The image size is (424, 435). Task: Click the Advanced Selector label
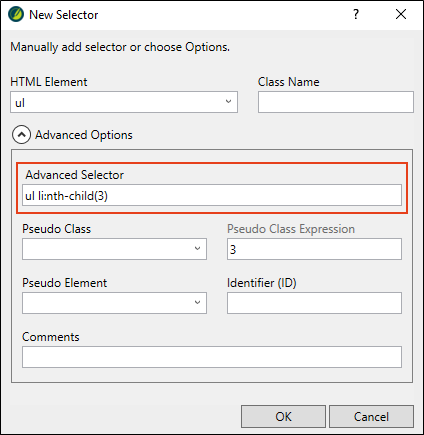(75, 175)
